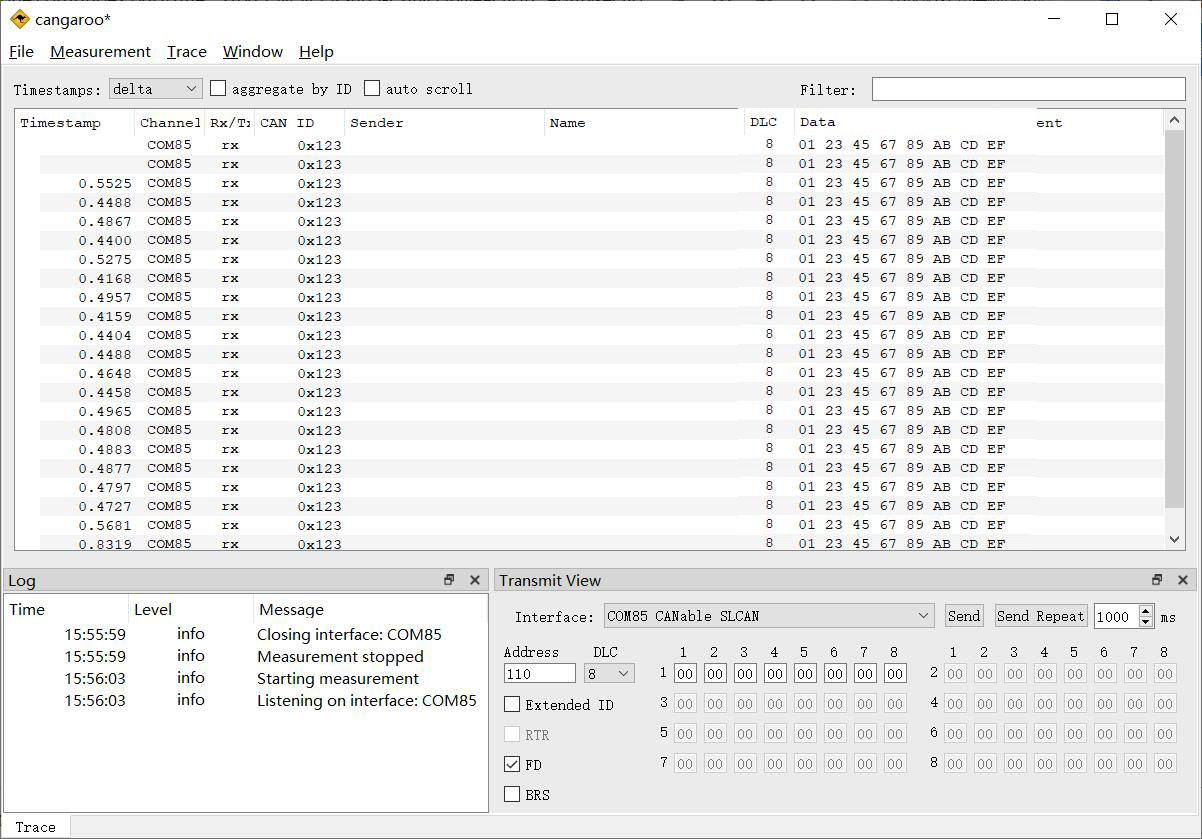1202x839 pixels.
Task: Close the Transmit View panel
Action: pos(1182,580)
